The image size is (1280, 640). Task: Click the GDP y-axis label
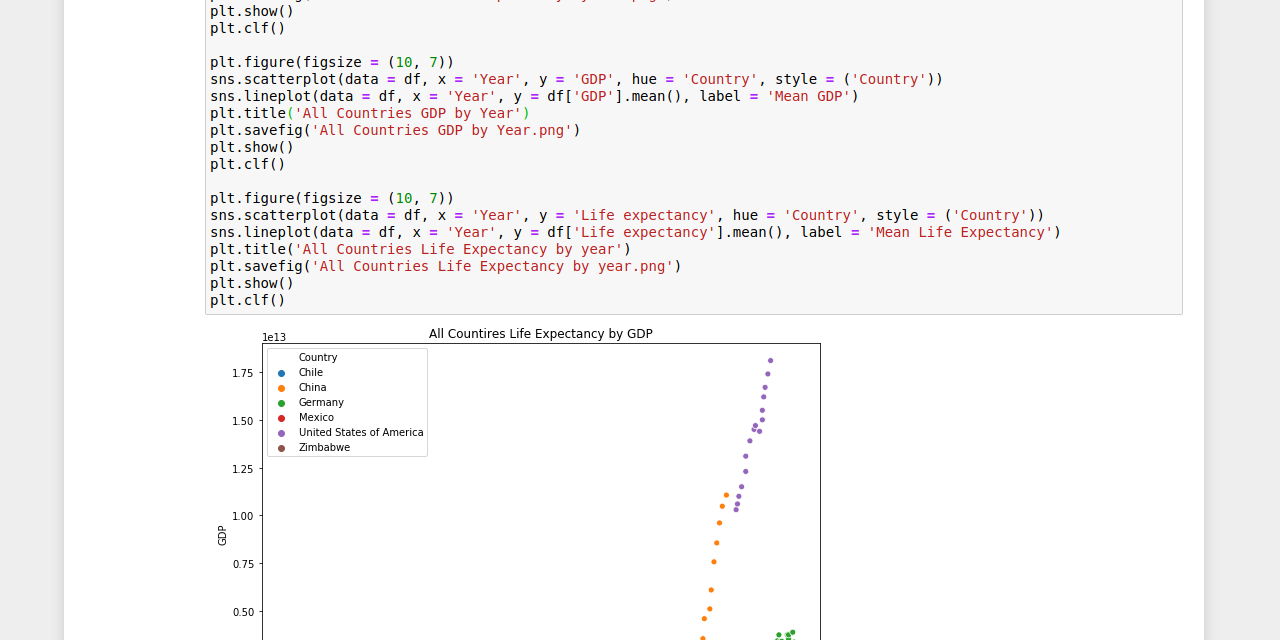pyautogui.click(x=222, y=536)
